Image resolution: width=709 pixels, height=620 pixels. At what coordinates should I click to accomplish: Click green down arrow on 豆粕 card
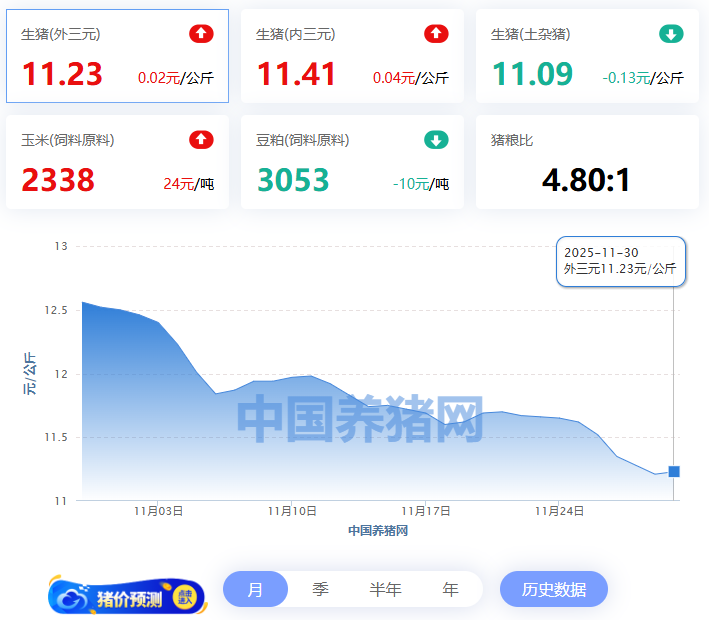pos(436,139)
